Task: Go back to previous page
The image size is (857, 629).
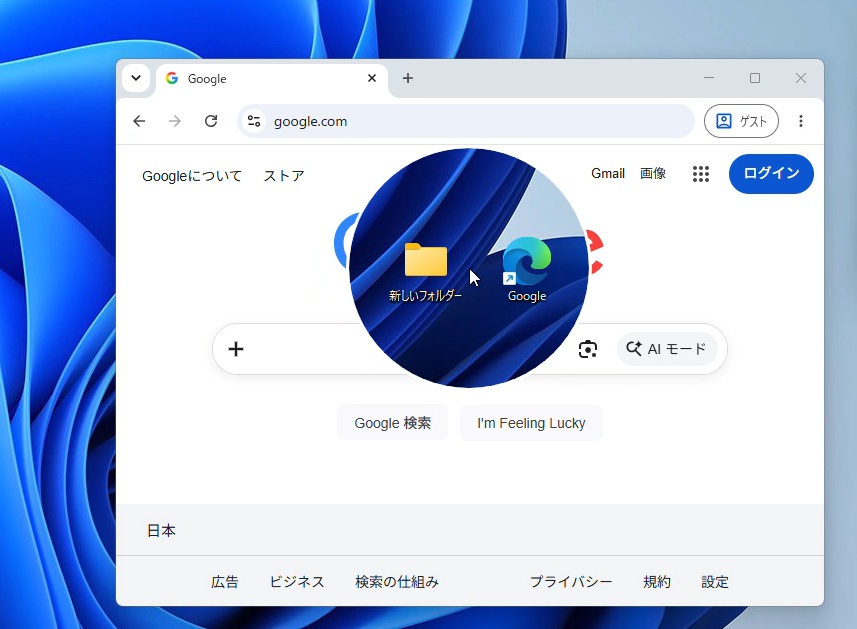Action: click(139, 121)
